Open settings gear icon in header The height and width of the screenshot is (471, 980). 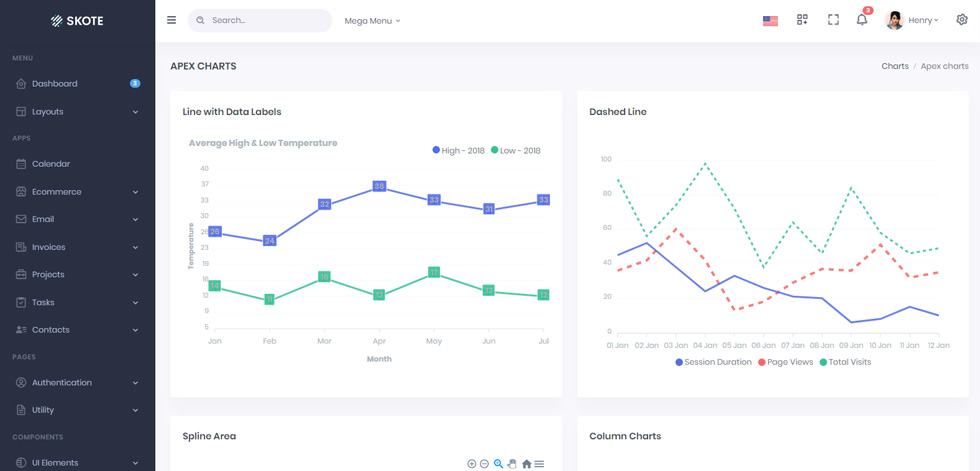point(961,20)
